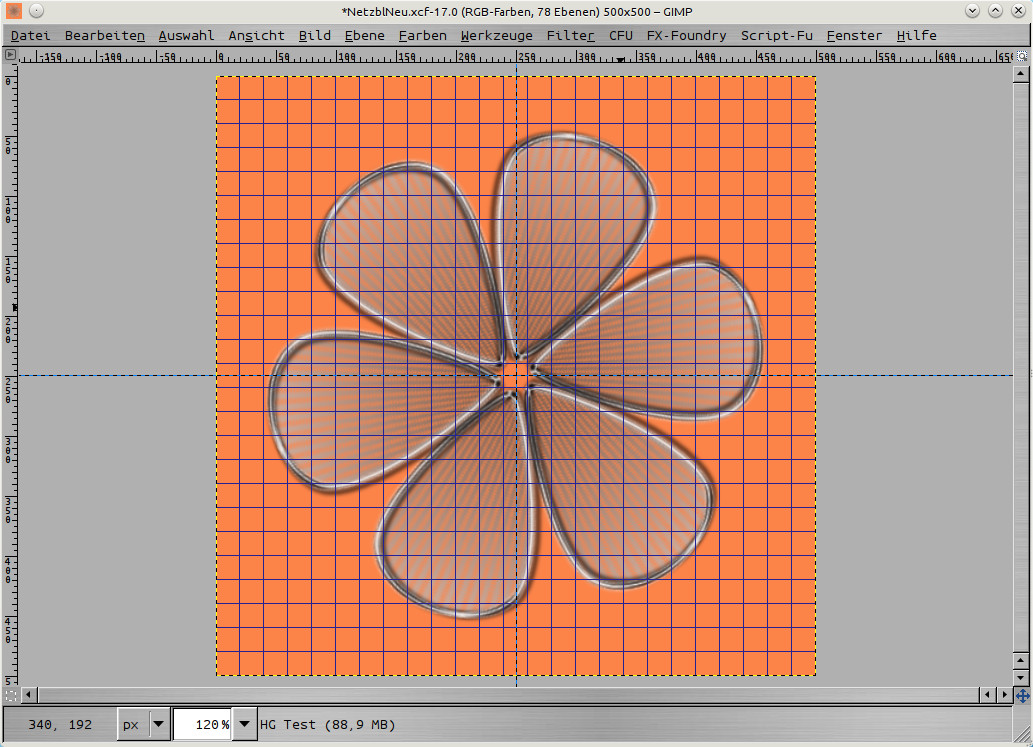Click the horizontal scrollbar track
The height and width of the screenshot is (747, 1033).
[x=500, y=694]
